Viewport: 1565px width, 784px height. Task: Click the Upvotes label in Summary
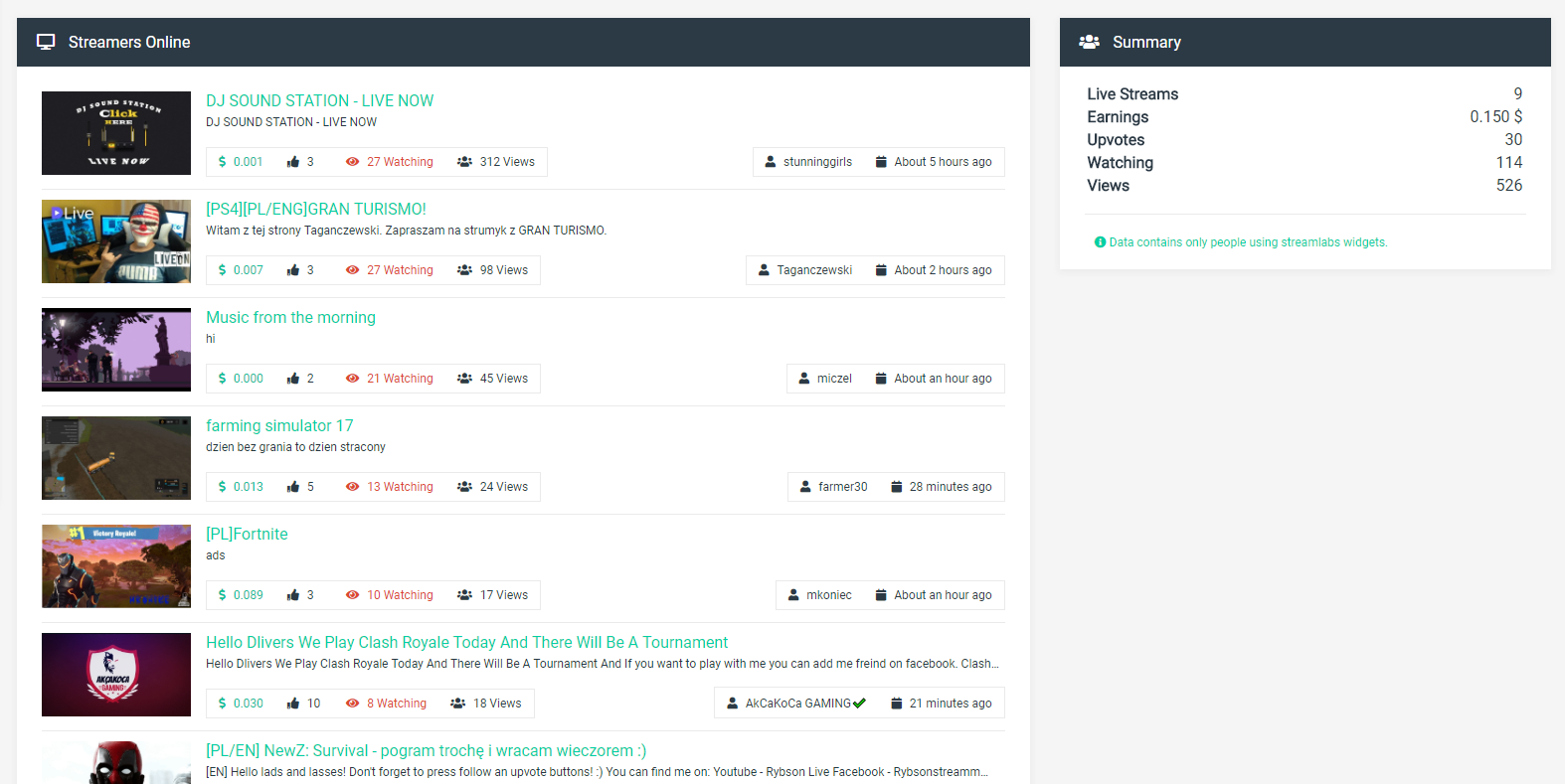tap(1116, 140)
